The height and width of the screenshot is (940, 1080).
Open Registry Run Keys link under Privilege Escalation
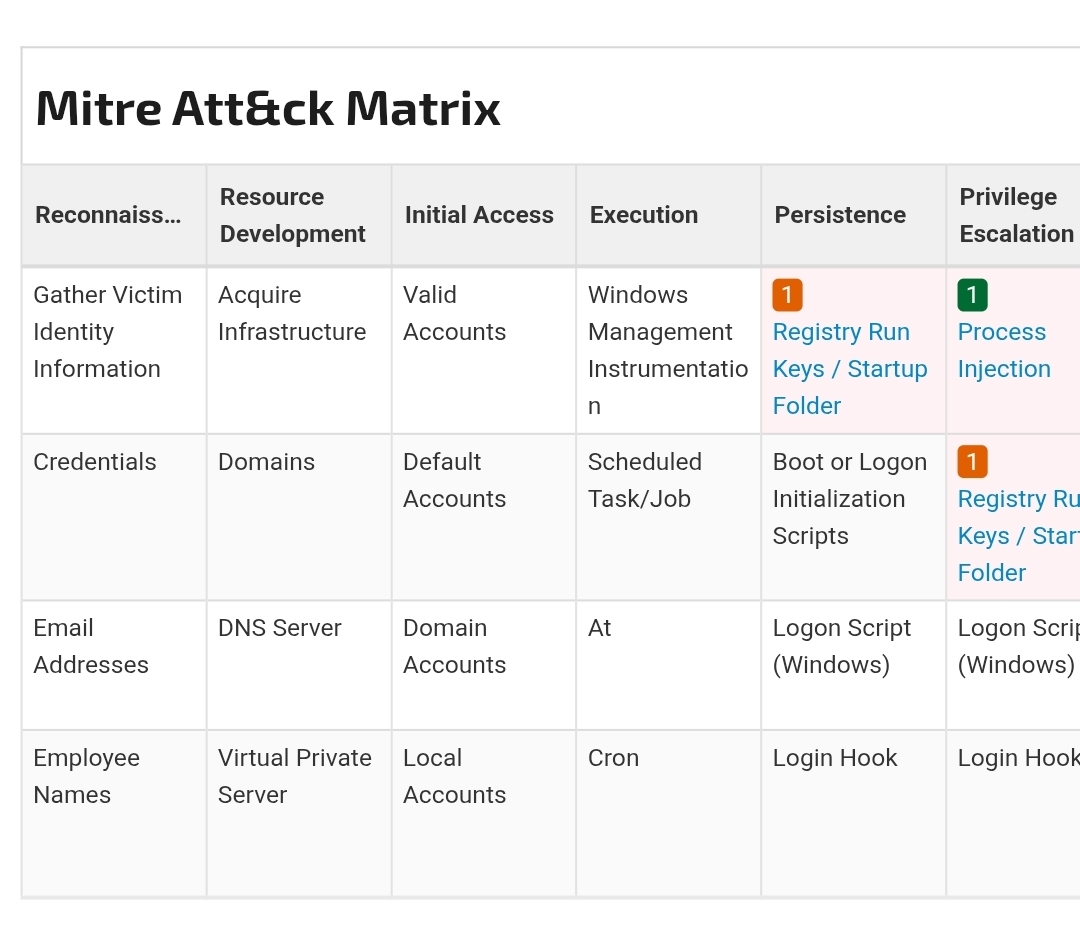pos(1019,535)
